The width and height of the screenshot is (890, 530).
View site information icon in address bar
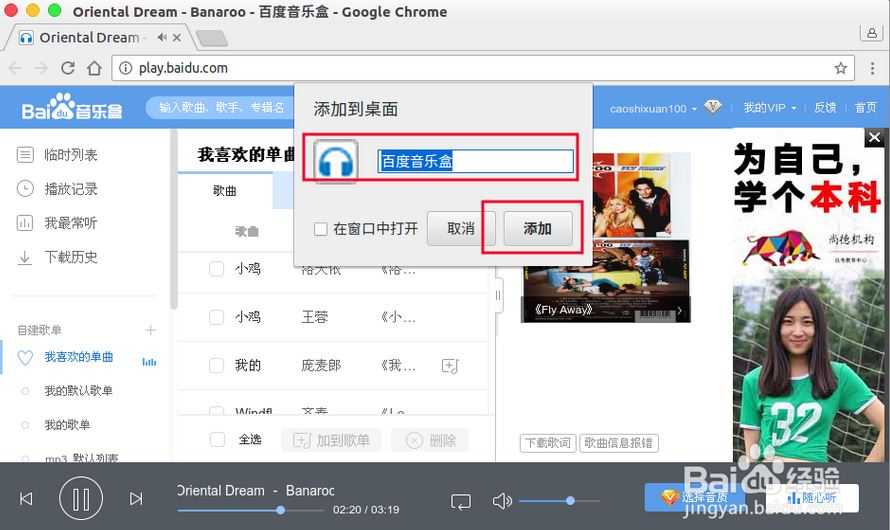pos(125,68)
